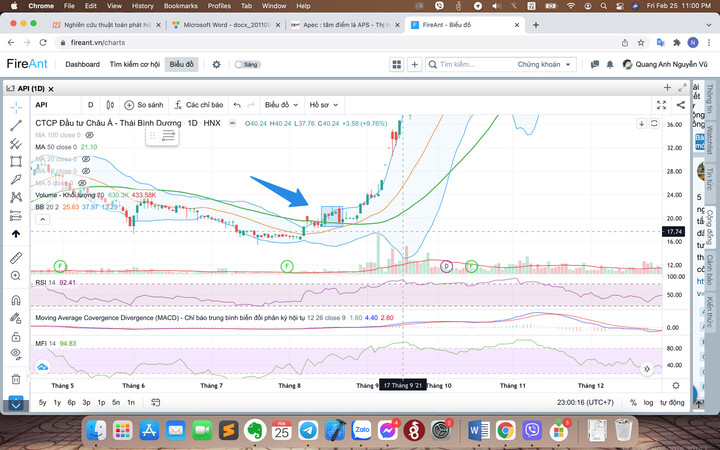
Task: Open Tìm kiếm cơ hội page
Action: click(135, 64)
